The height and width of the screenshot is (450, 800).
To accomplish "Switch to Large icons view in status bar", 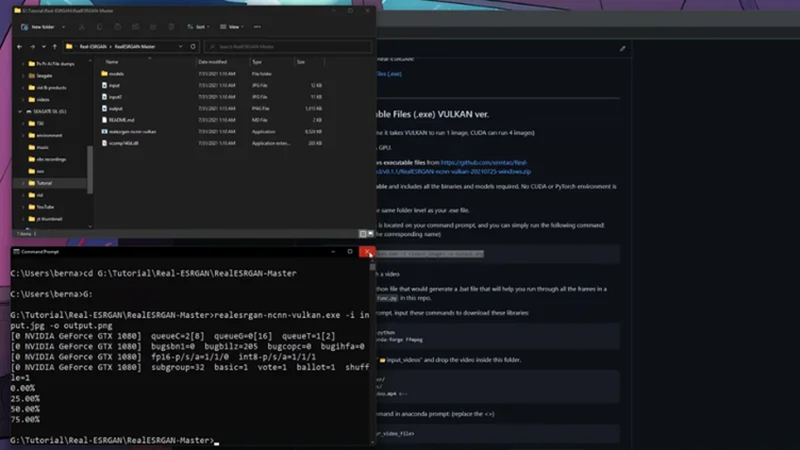I will click(x=371, y=234).
